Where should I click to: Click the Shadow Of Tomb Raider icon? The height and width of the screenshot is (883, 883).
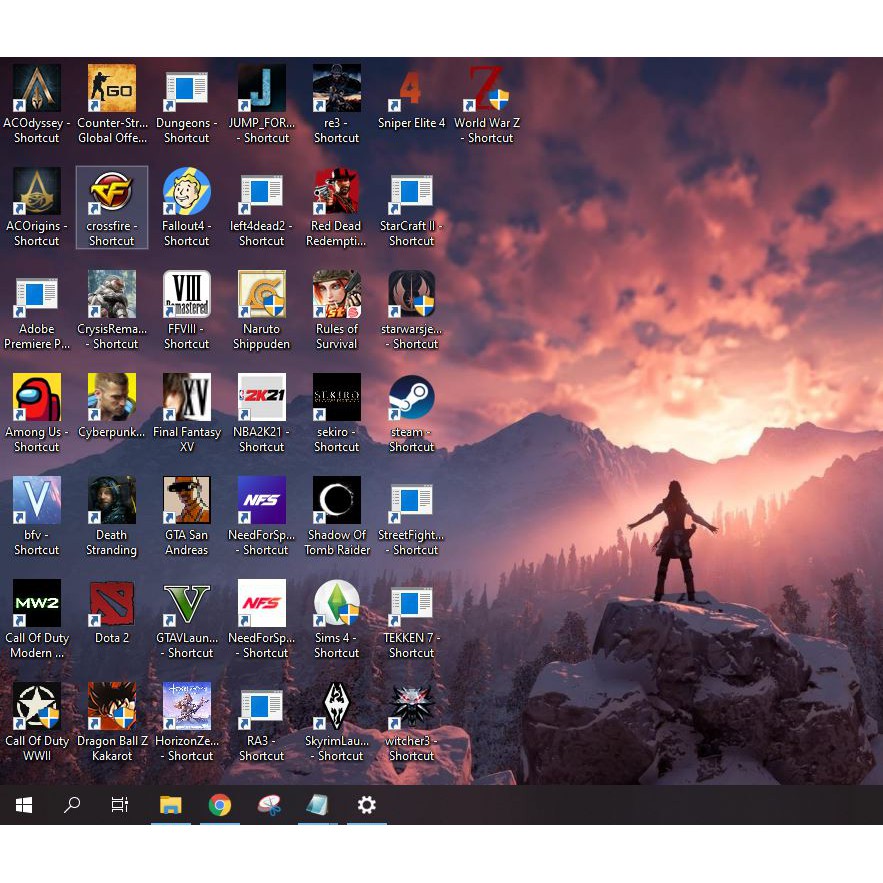[x=336, y=501]
